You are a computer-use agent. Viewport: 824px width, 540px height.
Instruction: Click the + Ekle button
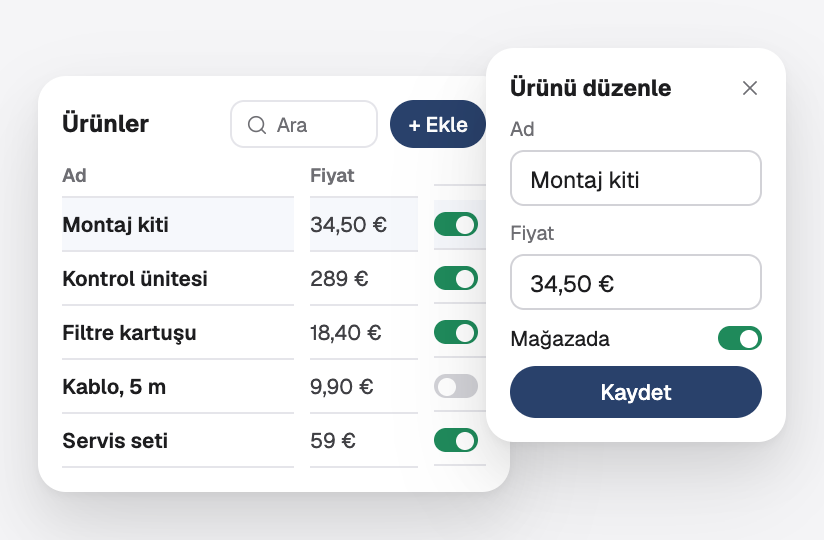click(x=438, y=124)
